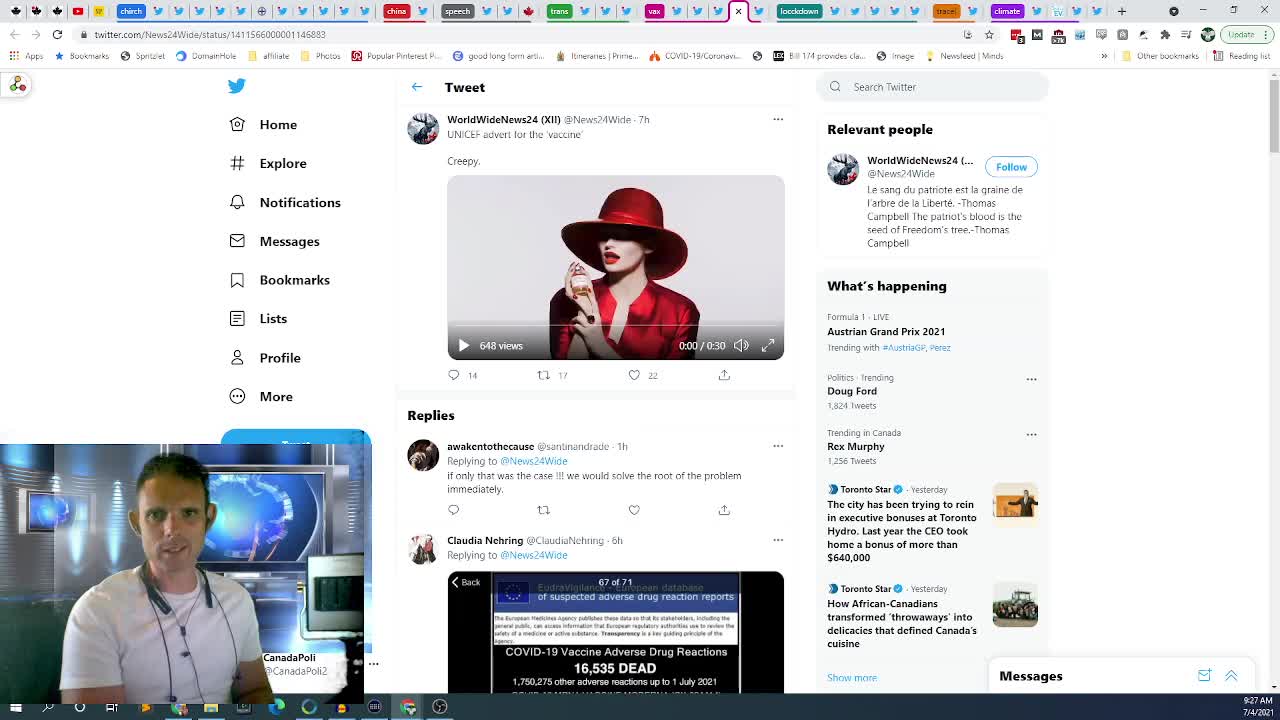
Task: Open more options on awakentothecause reply
Action: 778,446
